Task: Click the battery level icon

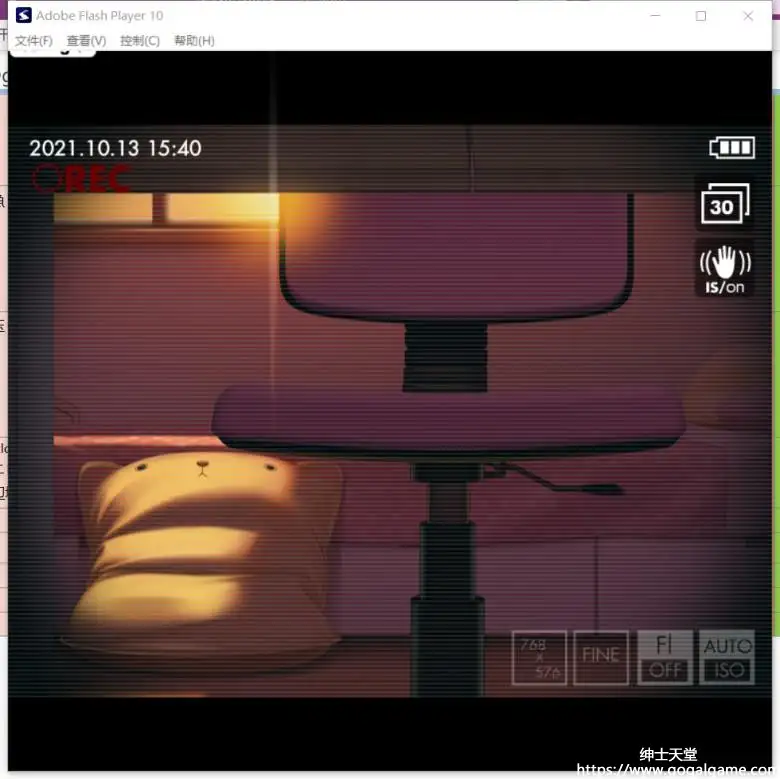Action: (x=732, y=148)
